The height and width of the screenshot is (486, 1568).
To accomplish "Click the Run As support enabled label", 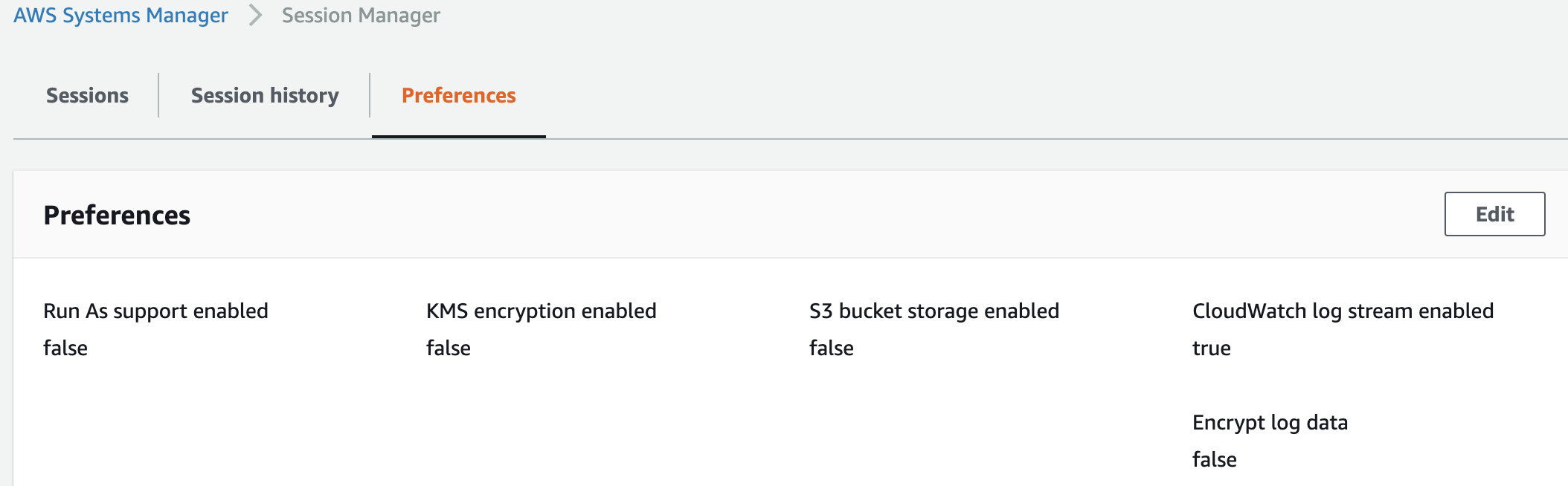I will click(x=155, y=311).
